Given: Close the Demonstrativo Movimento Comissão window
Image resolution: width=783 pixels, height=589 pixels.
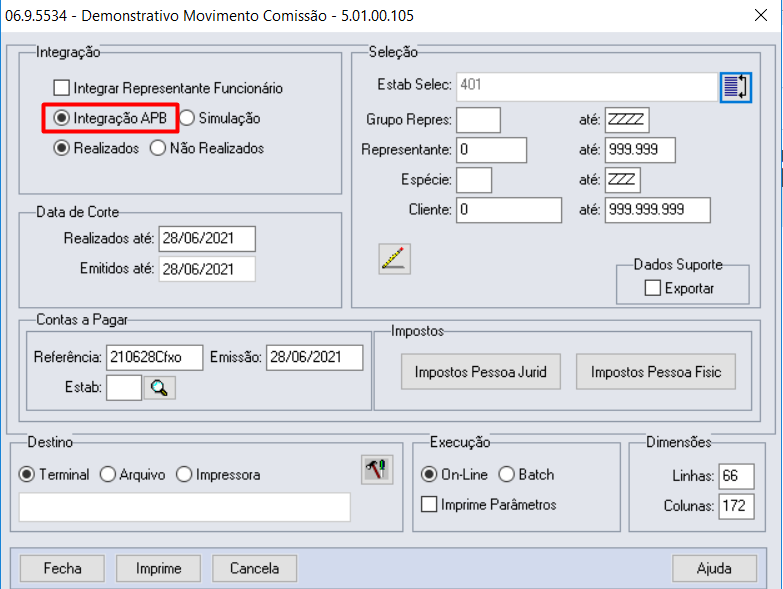Looking at the screenshot, I should coord(761,15).
